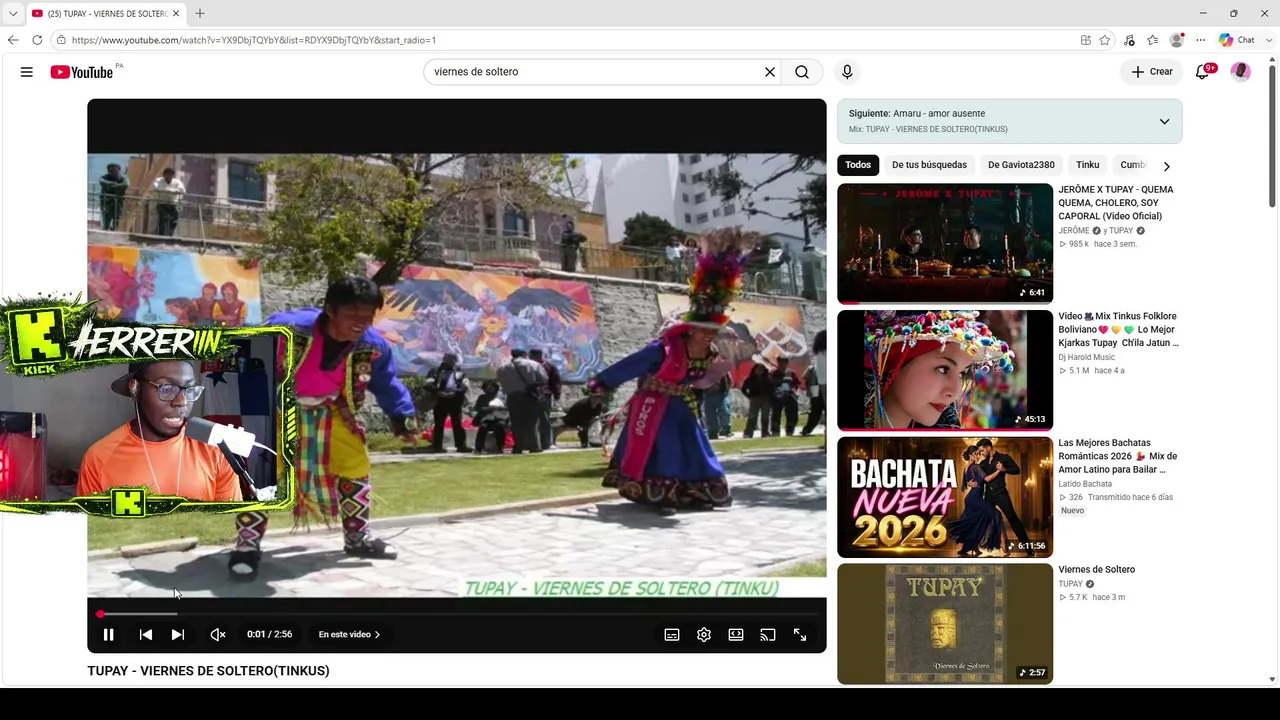The height and width of the screenshot is (720, 1280).
Task: Click the Crear button
Action: 1152,72
